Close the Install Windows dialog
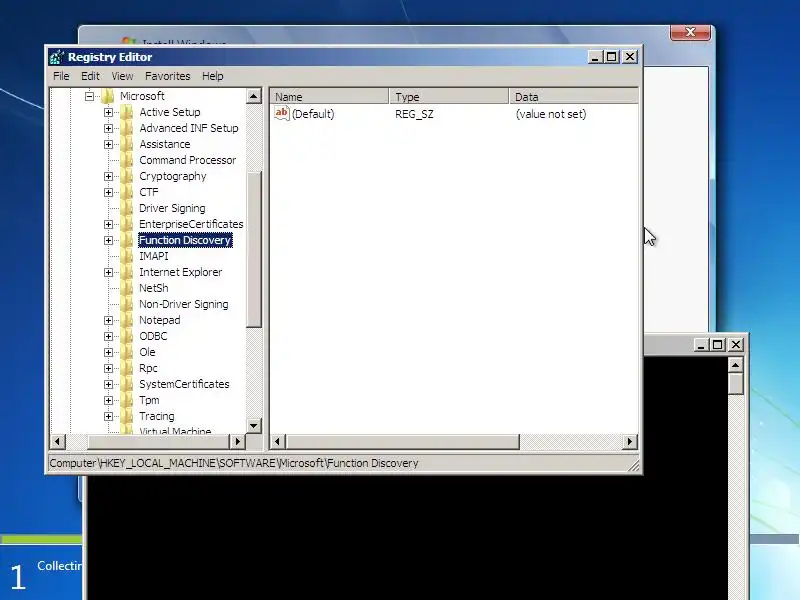 (690, 32)
